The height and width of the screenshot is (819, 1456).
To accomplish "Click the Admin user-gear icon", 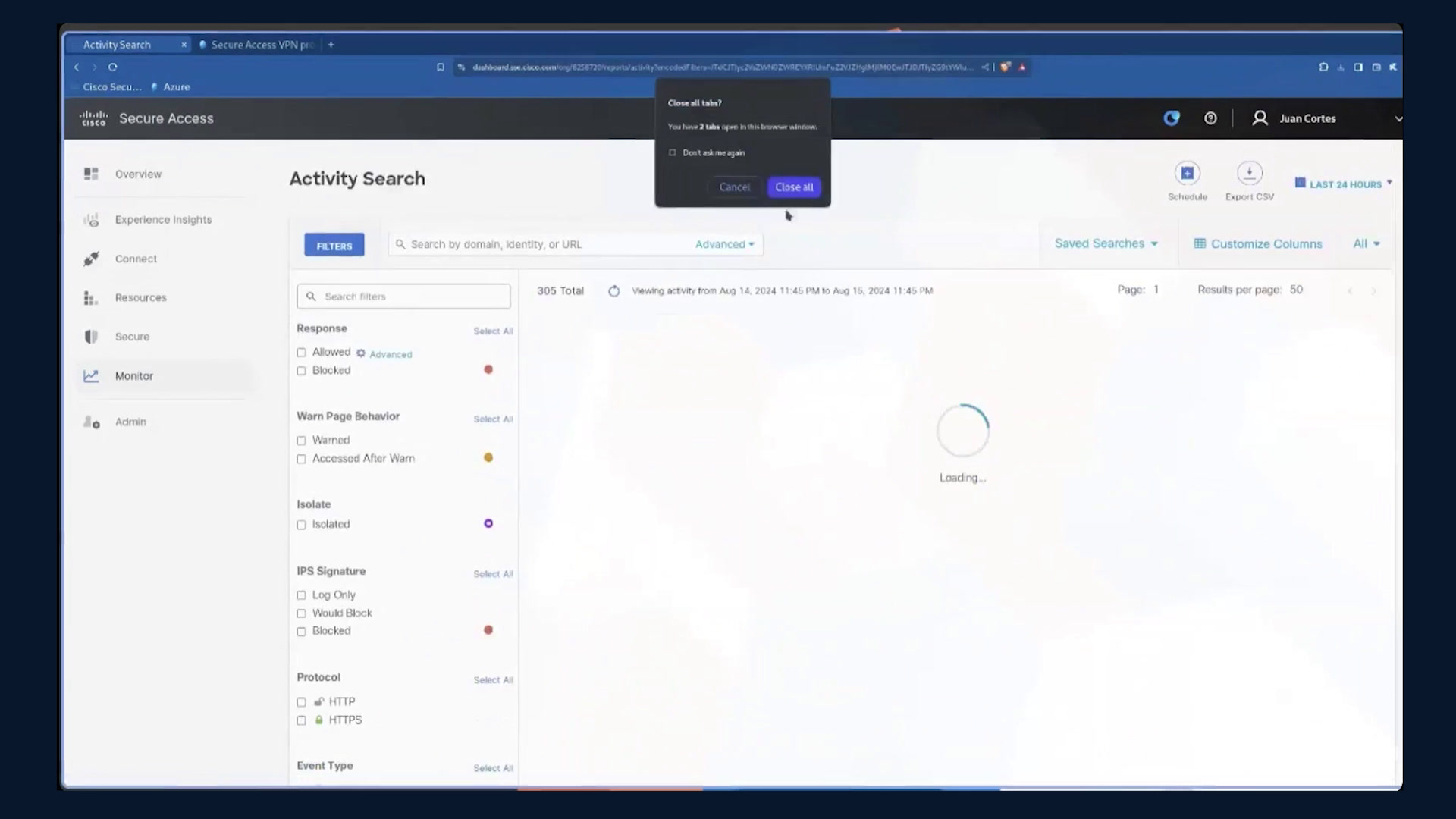I will tap(91, 422).
